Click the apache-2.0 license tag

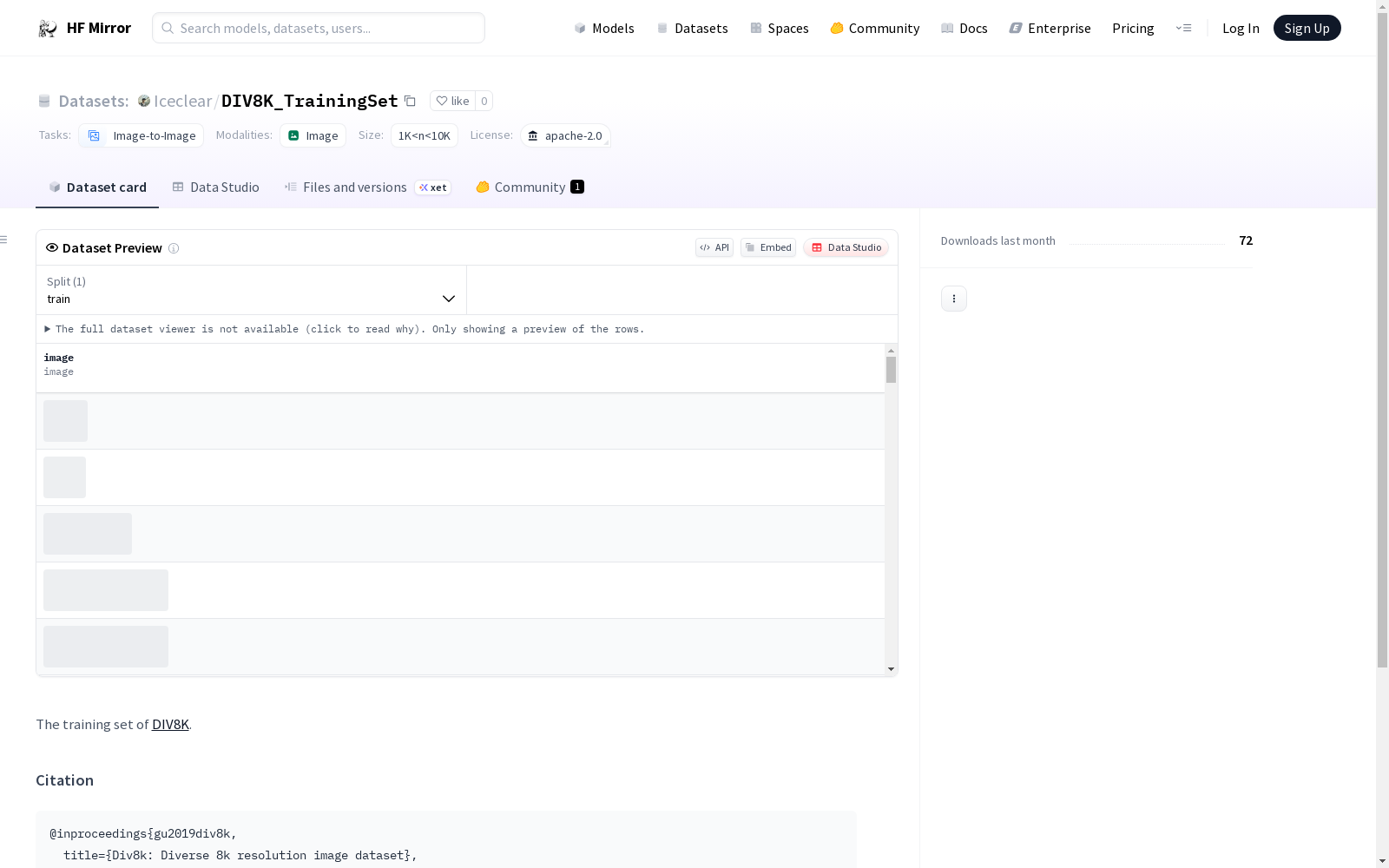pos(565,135)
